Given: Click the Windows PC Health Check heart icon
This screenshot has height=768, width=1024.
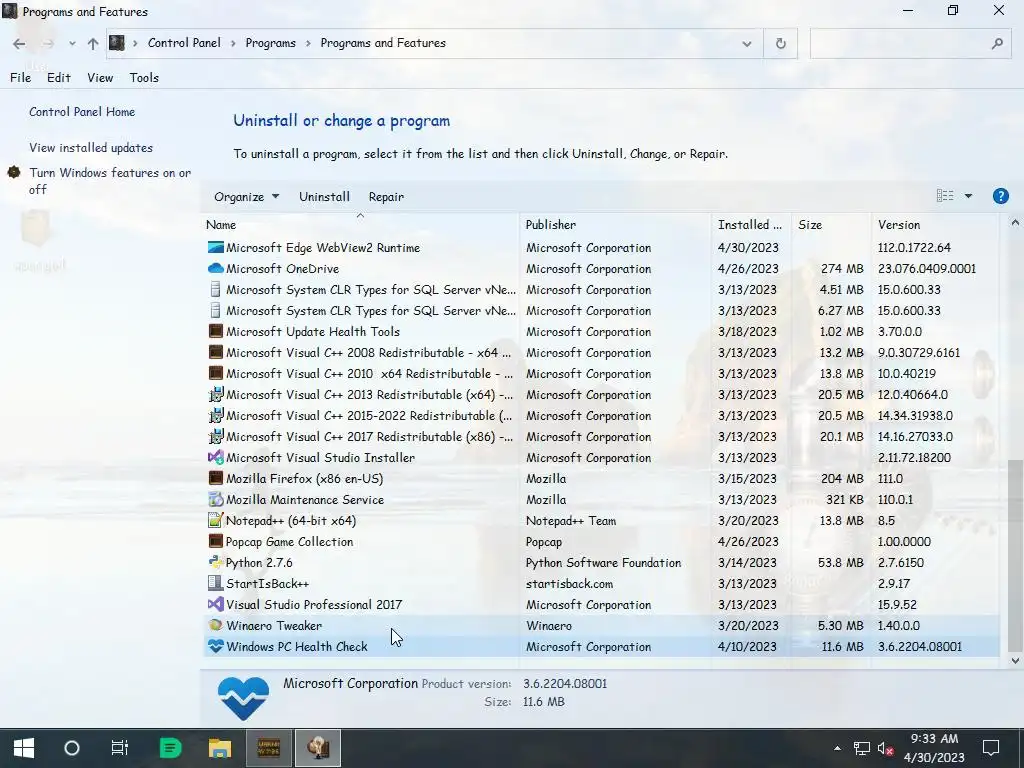Looking at the screenshot, I should [216, 646].
